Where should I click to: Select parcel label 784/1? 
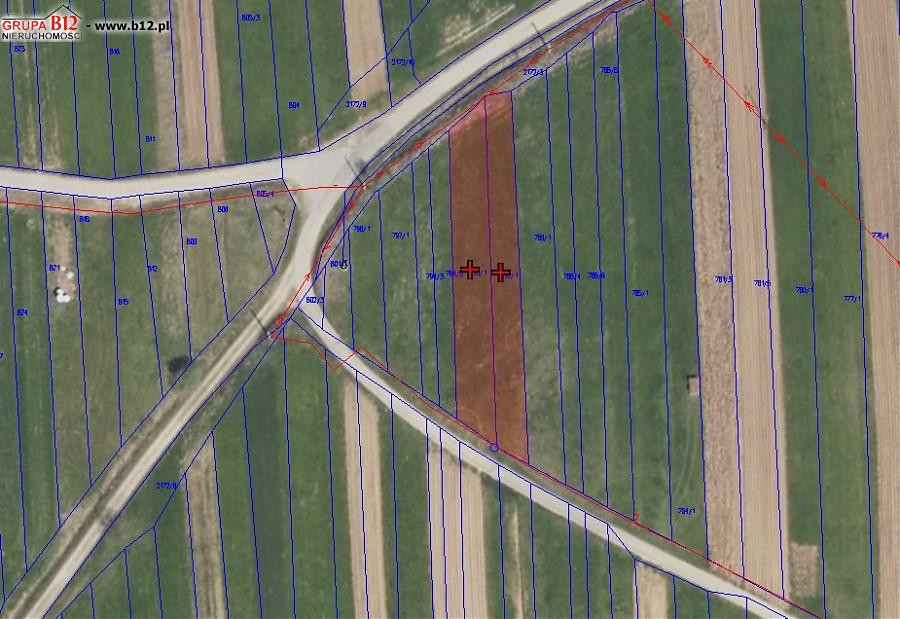(686, 510)
